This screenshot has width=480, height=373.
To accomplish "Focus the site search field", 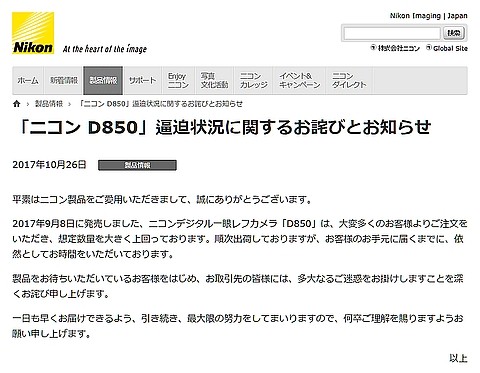I will coord(392,33).
